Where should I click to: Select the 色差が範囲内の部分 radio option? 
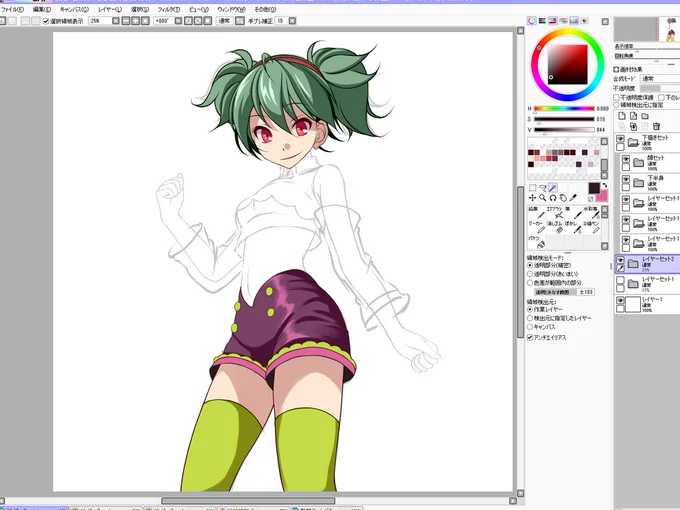click(530, 283)
